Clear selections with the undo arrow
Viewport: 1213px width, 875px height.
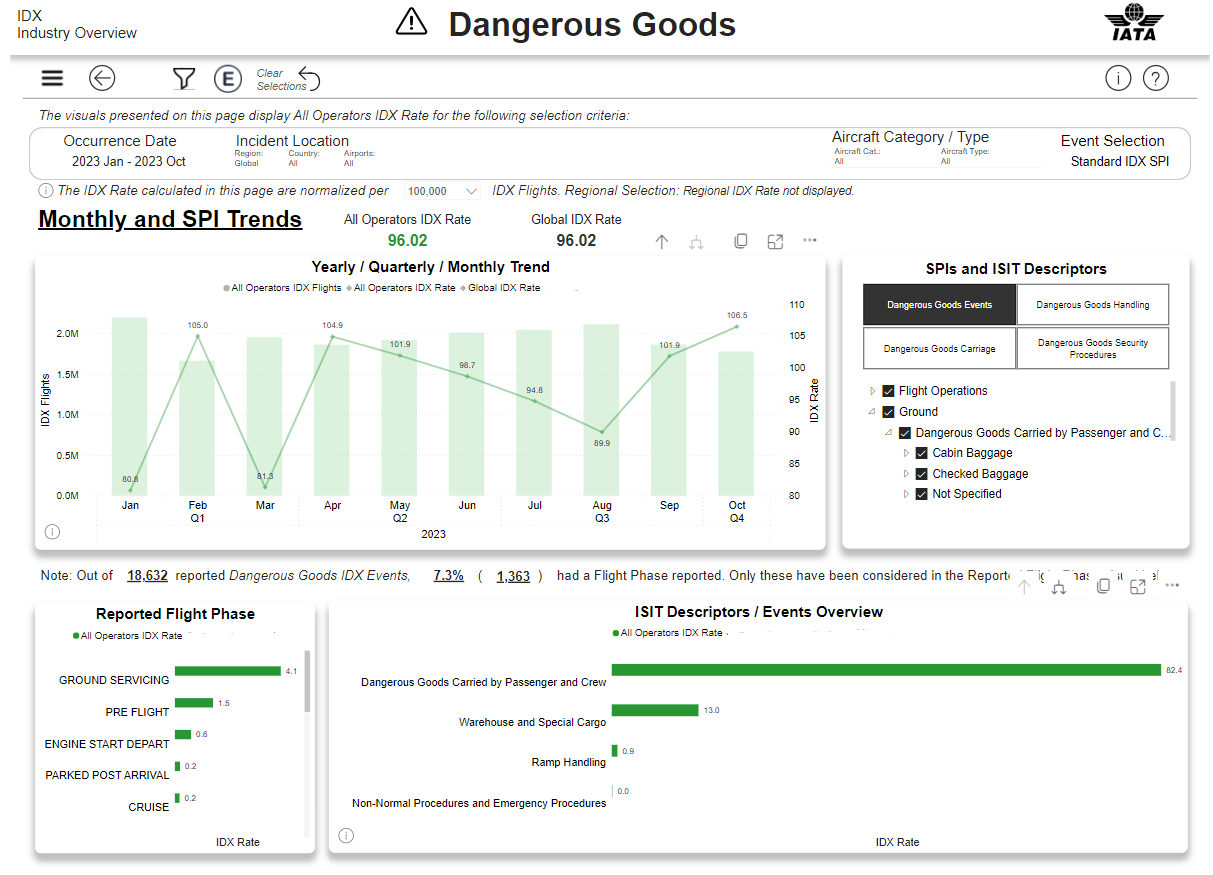pyautogui.click(x=309, y=80)
